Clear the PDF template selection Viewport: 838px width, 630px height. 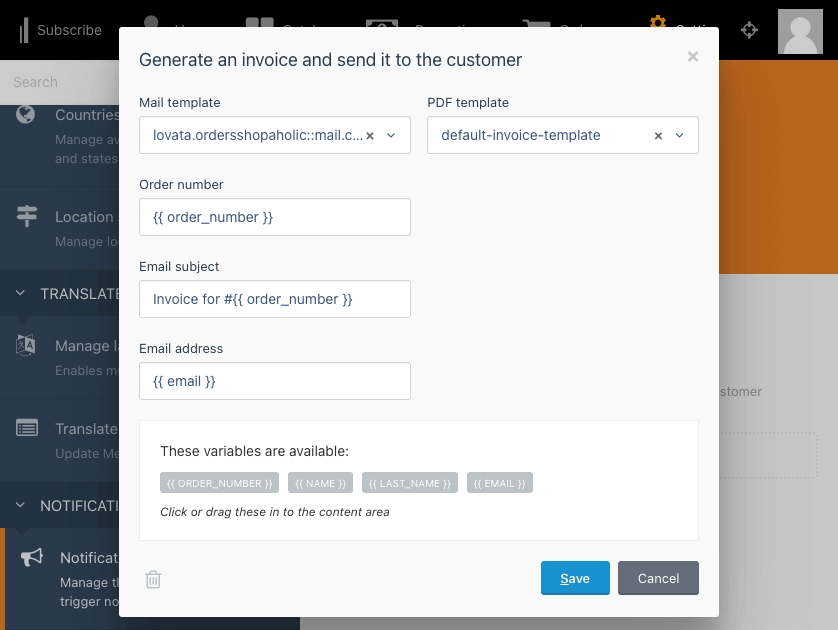coord(658,136)
